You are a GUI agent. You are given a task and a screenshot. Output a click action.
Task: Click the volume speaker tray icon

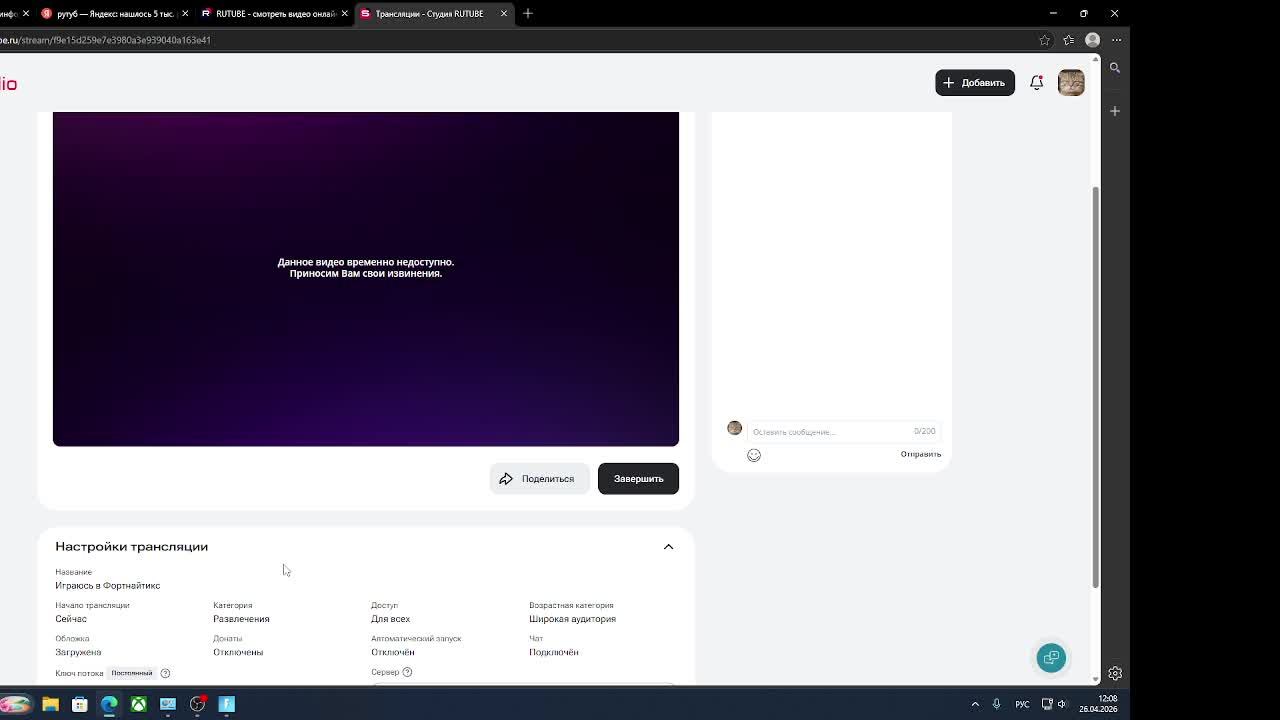tap(1062, 704)
